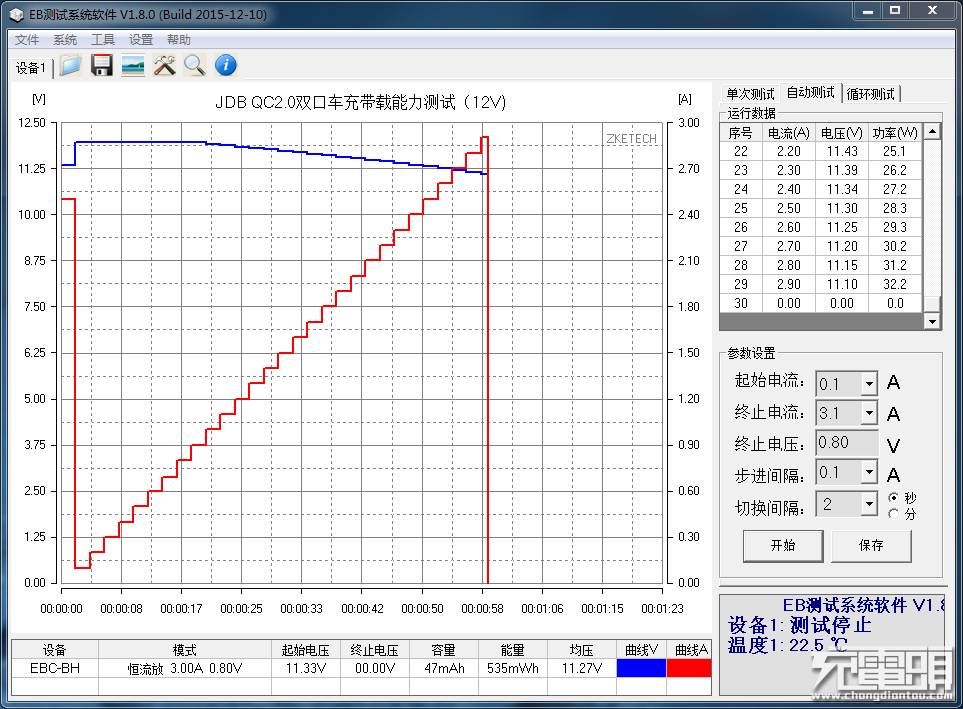Save chart image with the picture icon
This screenshot has height=709, width=963.
(x=133, y=65)
